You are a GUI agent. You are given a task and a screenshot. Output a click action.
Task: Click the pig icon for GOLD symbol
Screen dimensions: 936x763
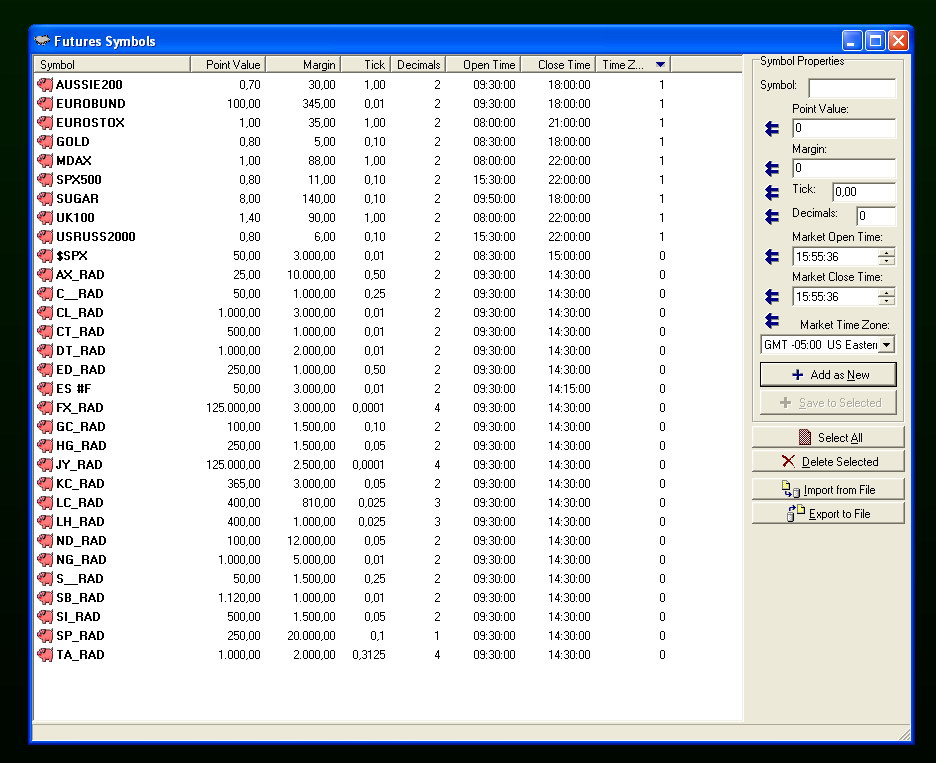(45, 142)
